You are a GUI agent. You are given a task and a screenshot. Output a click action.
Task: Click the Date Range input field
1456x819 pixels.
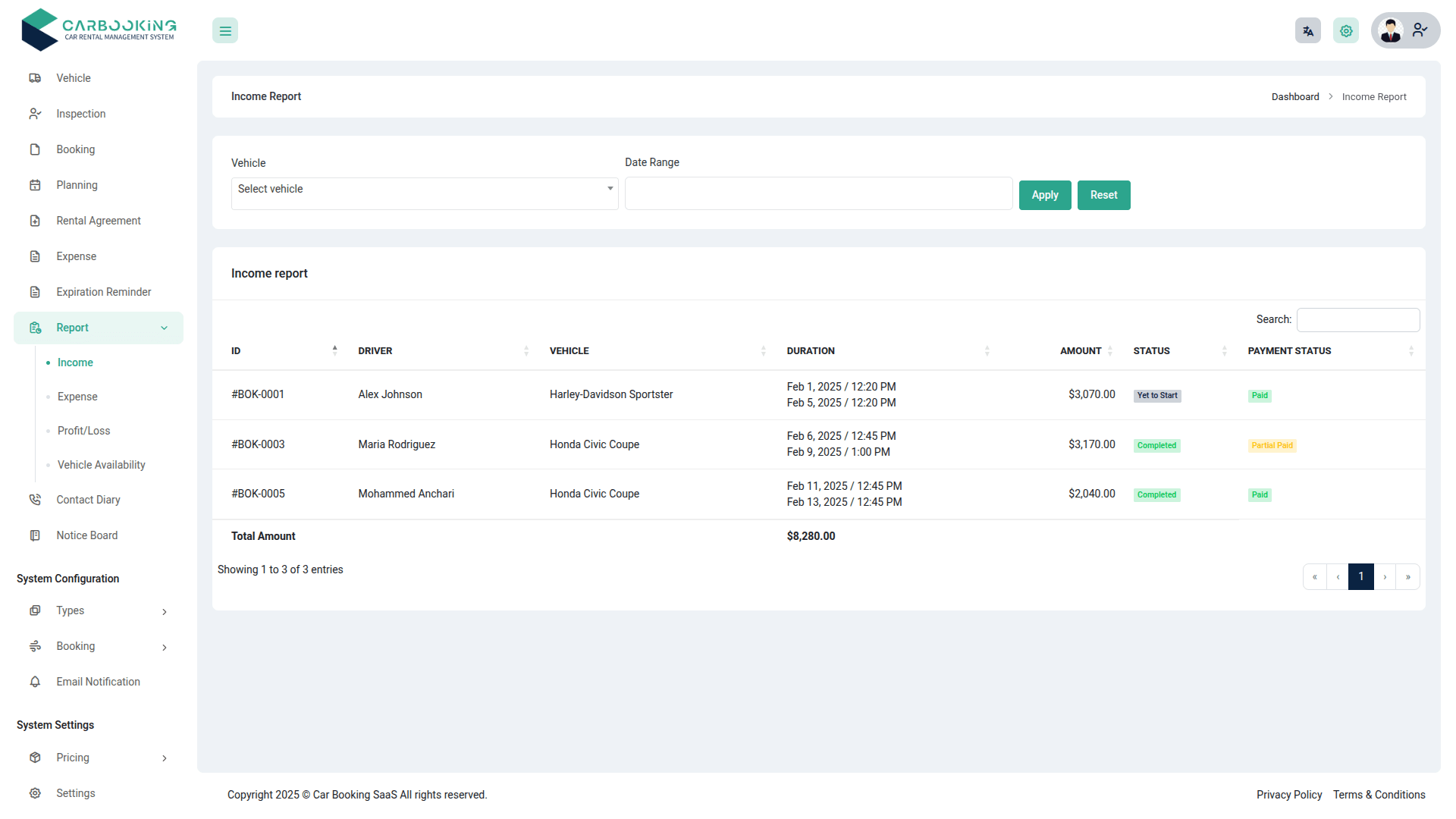pos(817,193)
